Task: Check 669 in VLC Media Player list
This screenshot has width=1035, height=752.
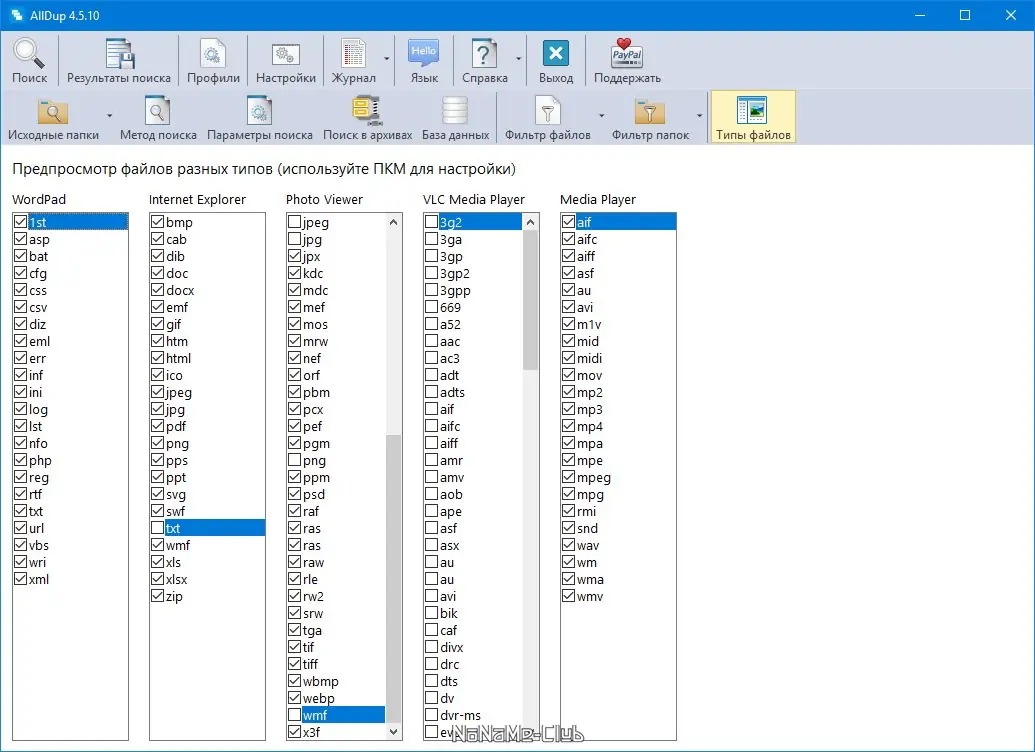Action: tap(432, 307)
